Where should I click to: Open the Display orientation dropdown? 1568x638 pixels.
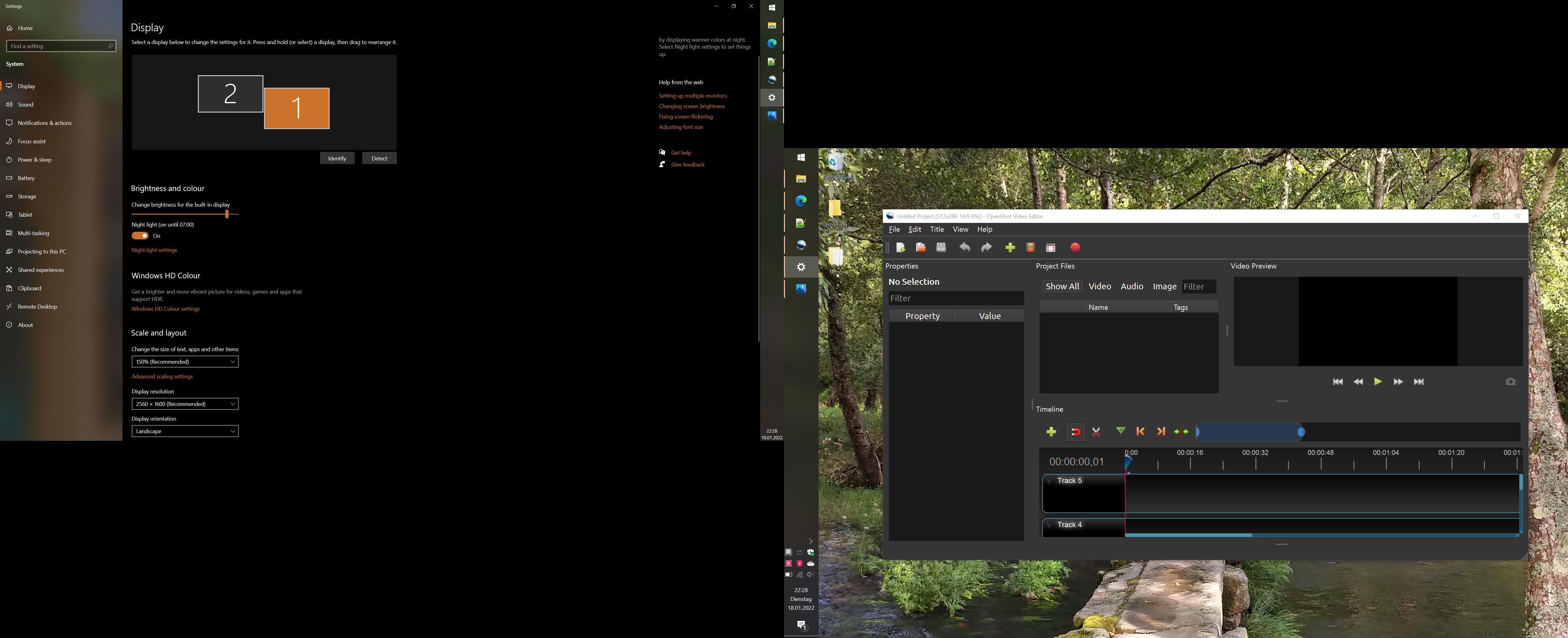tap(184, 431)
